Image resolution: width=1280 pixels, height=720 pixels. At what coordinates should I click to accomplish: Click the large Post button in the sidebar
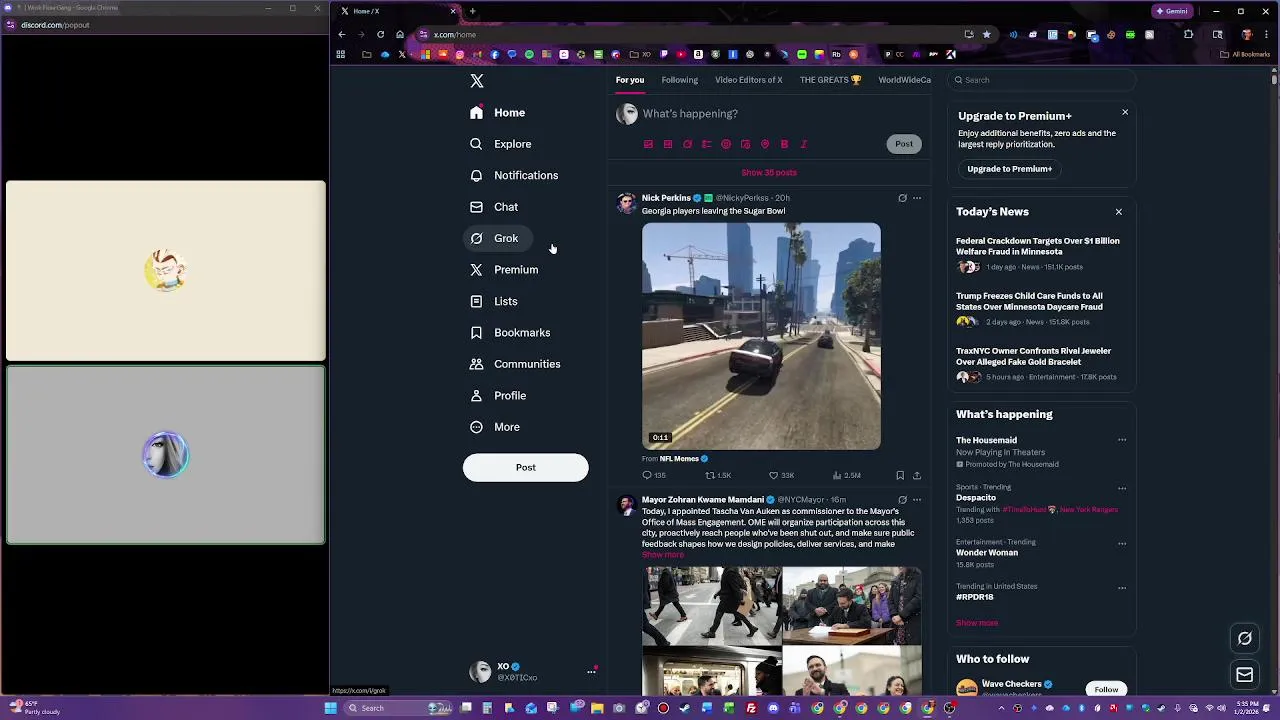point(525,467)
